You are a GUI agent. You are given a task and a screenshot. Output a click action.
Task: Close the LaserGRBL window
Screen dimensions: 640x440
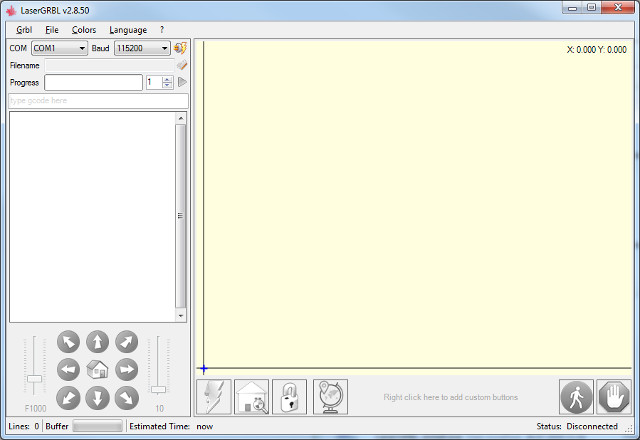[618, 8]
